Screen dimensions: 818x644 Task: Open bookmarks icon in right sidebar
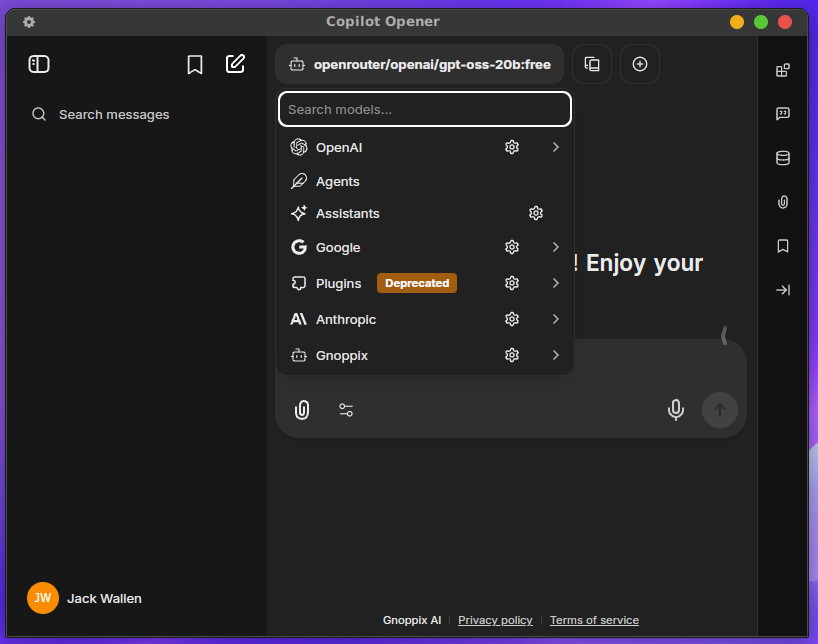(x=783, y=246)
